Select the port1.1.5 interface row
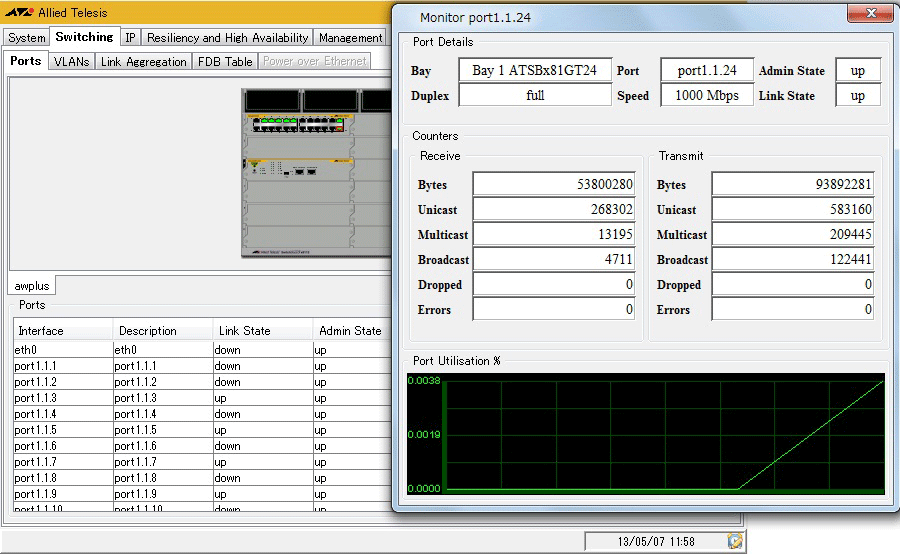Image resolution: width=900 pixels, height=554 pixels. 62,430
